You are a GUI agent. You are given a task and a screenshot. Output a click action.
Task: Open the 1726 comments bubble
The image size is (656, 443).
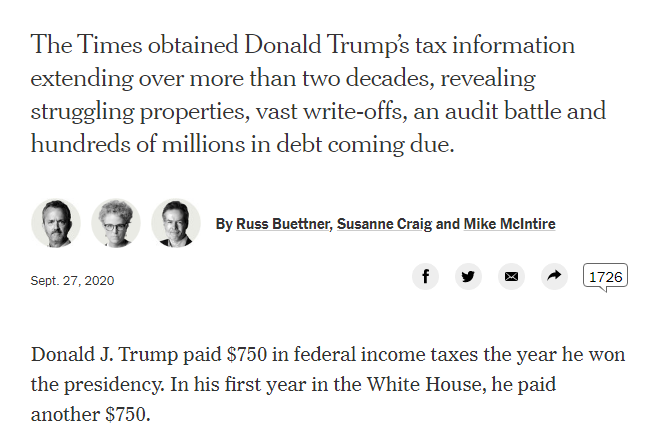[x=605, y=277]
